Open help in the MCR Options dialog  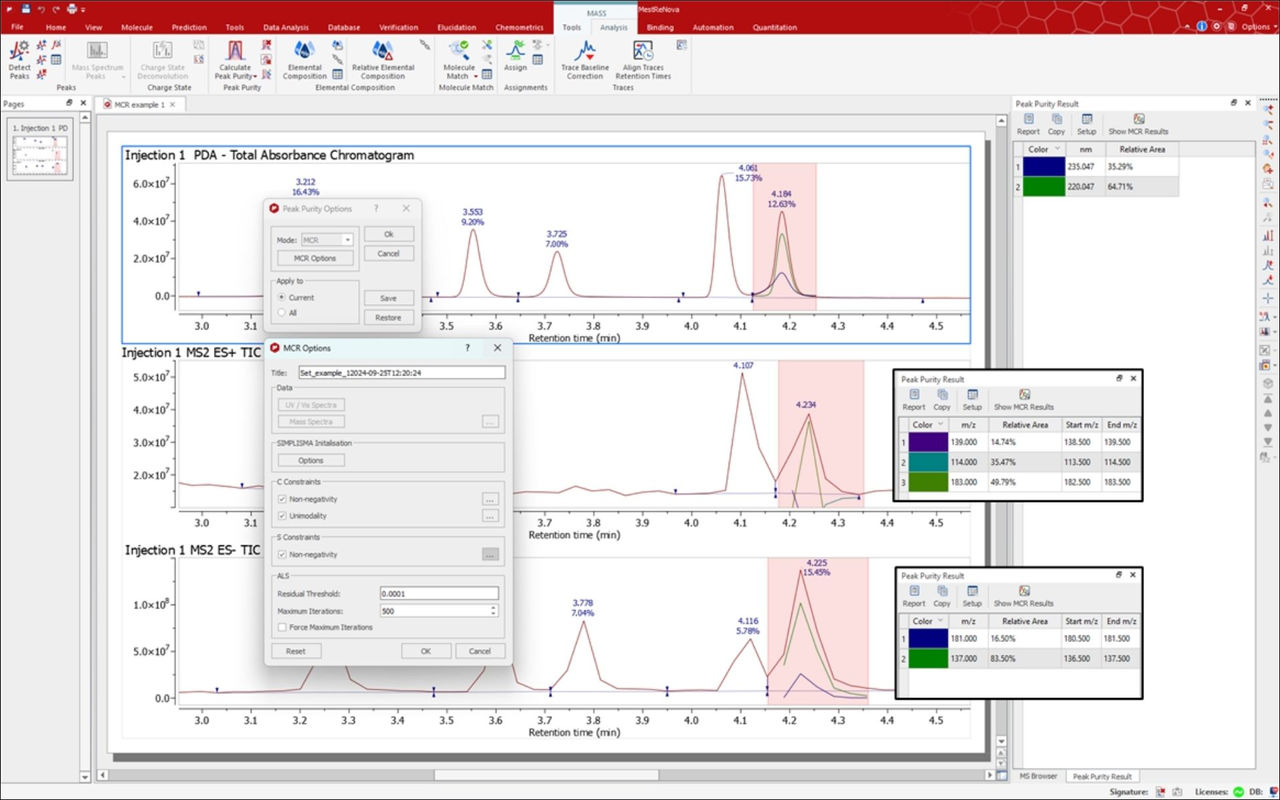(x=467, y=348)
